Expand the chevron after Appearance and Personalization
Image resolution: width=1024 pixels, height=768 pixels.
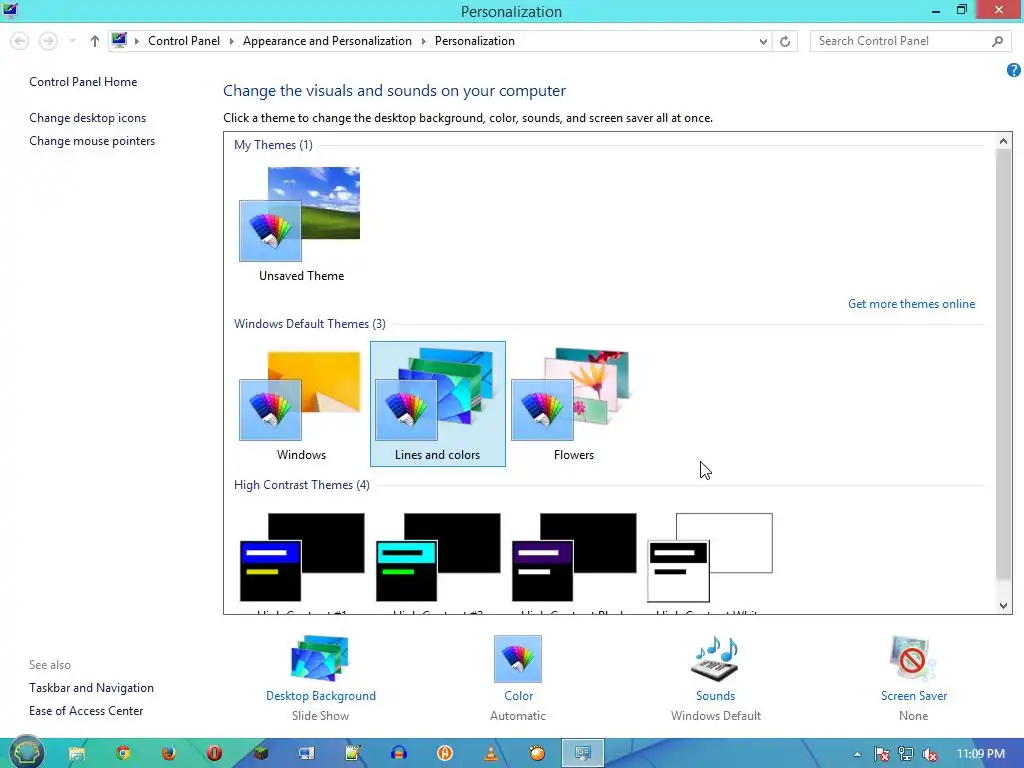point(423,41)
